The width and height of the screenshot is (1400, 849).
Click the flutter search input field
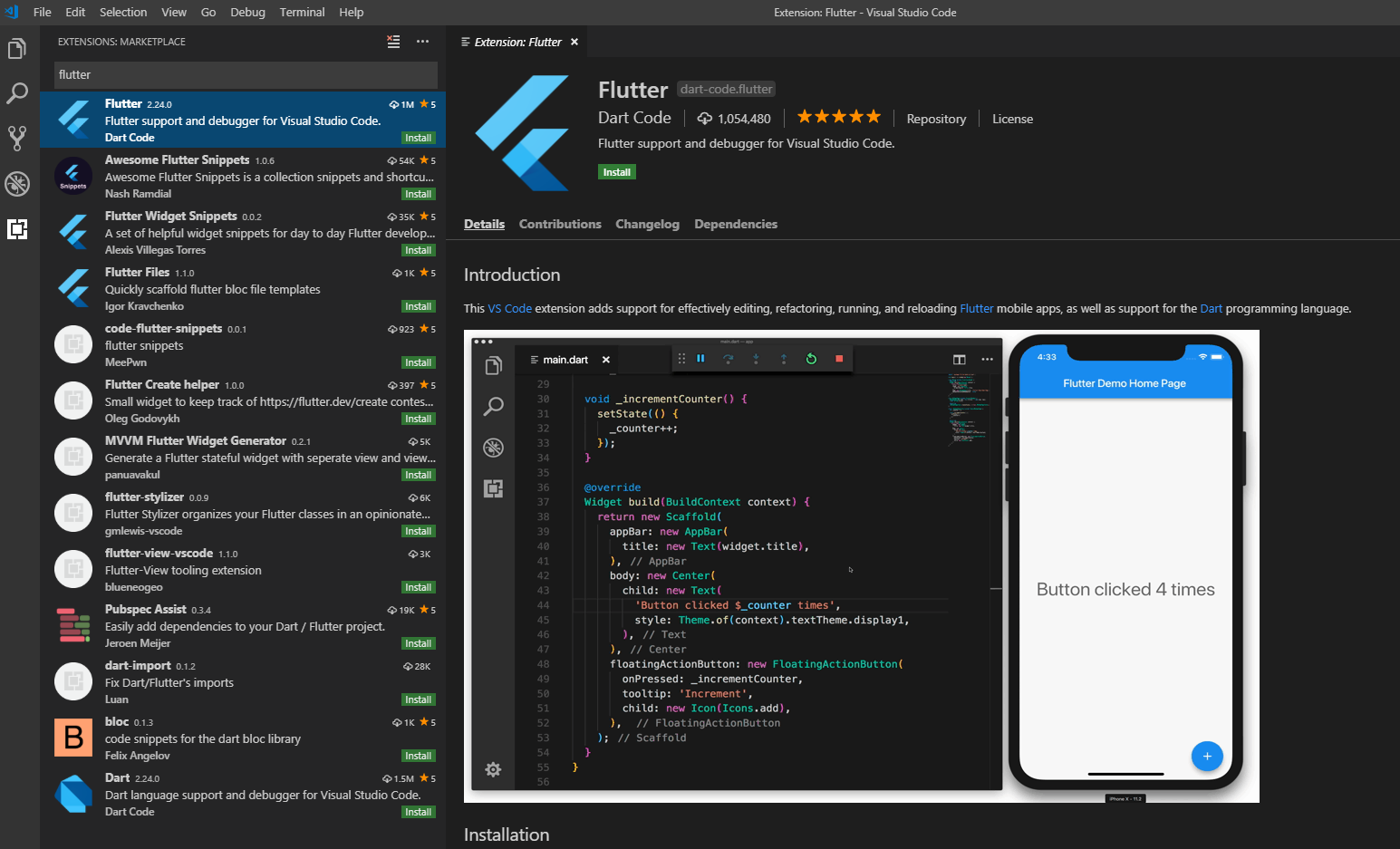[245, 74]
